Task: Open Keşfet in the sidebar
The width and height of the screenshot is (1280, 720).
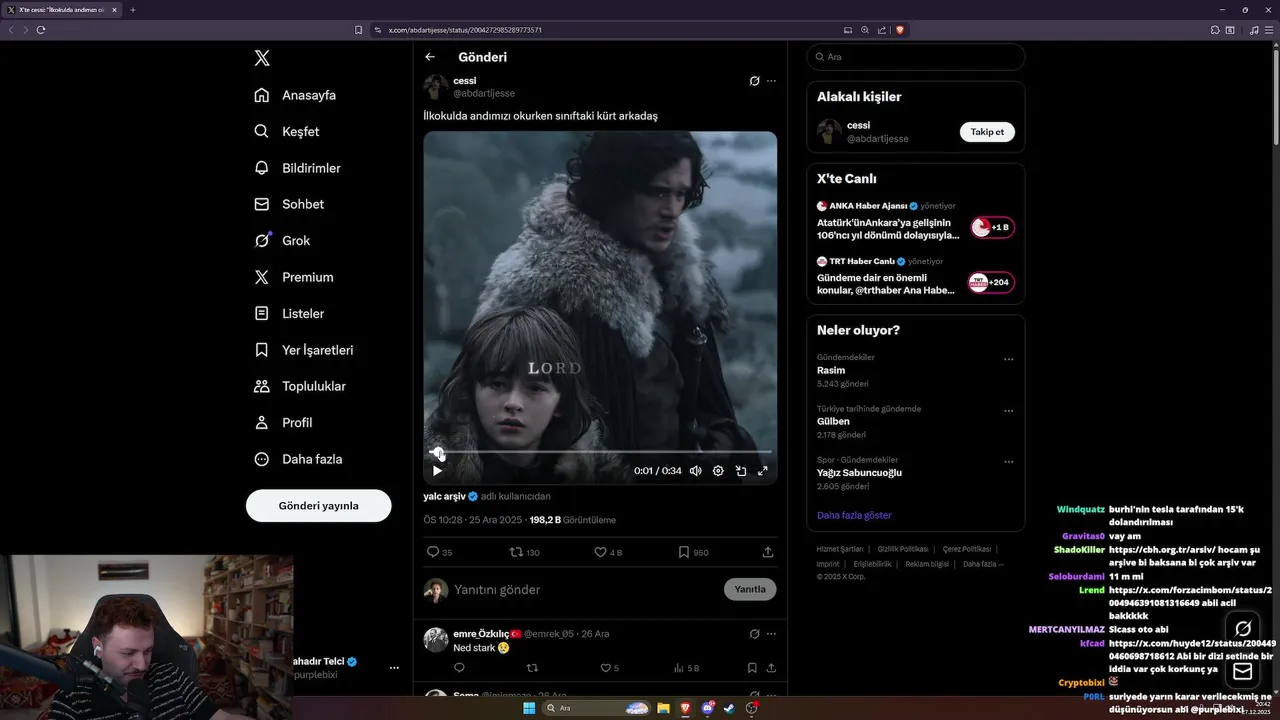Action: [287, 131]
